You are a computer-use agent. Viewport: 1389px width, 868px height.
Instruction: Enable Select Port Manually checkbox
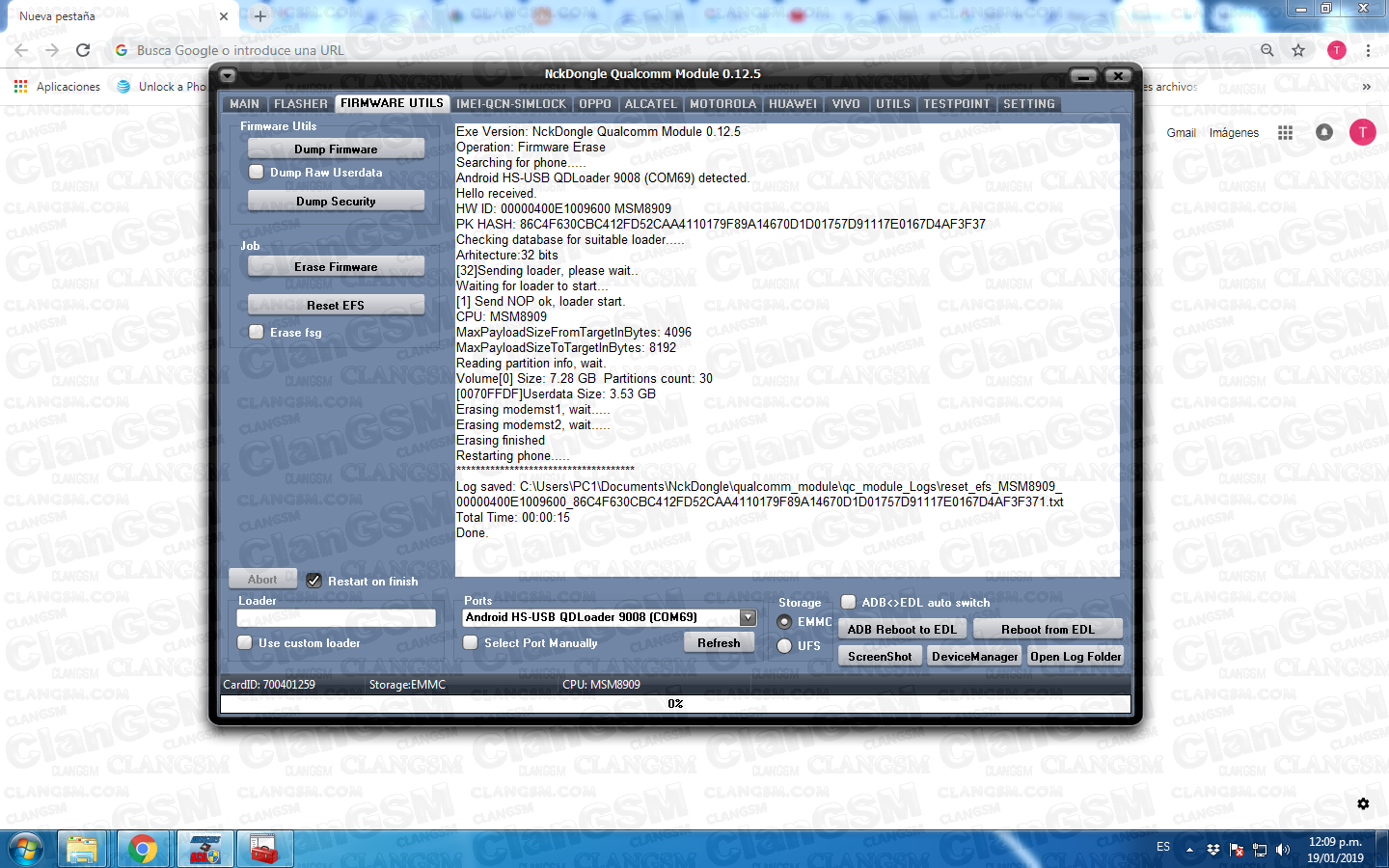click(471, 642)
